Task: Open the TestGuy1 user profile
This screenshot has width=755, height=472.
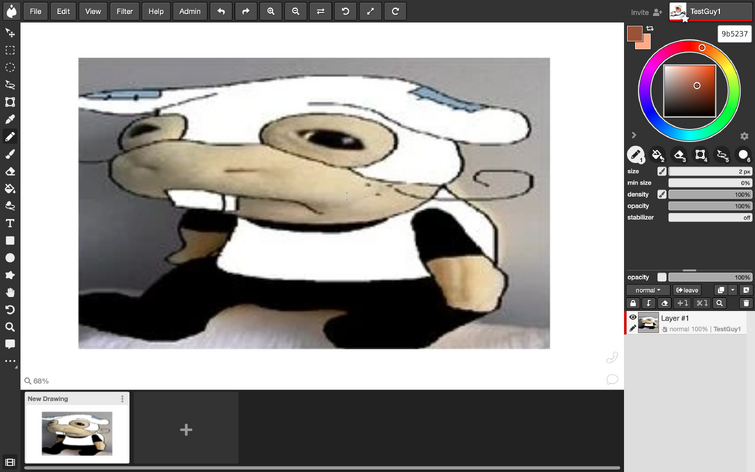Action: [711, 12]
